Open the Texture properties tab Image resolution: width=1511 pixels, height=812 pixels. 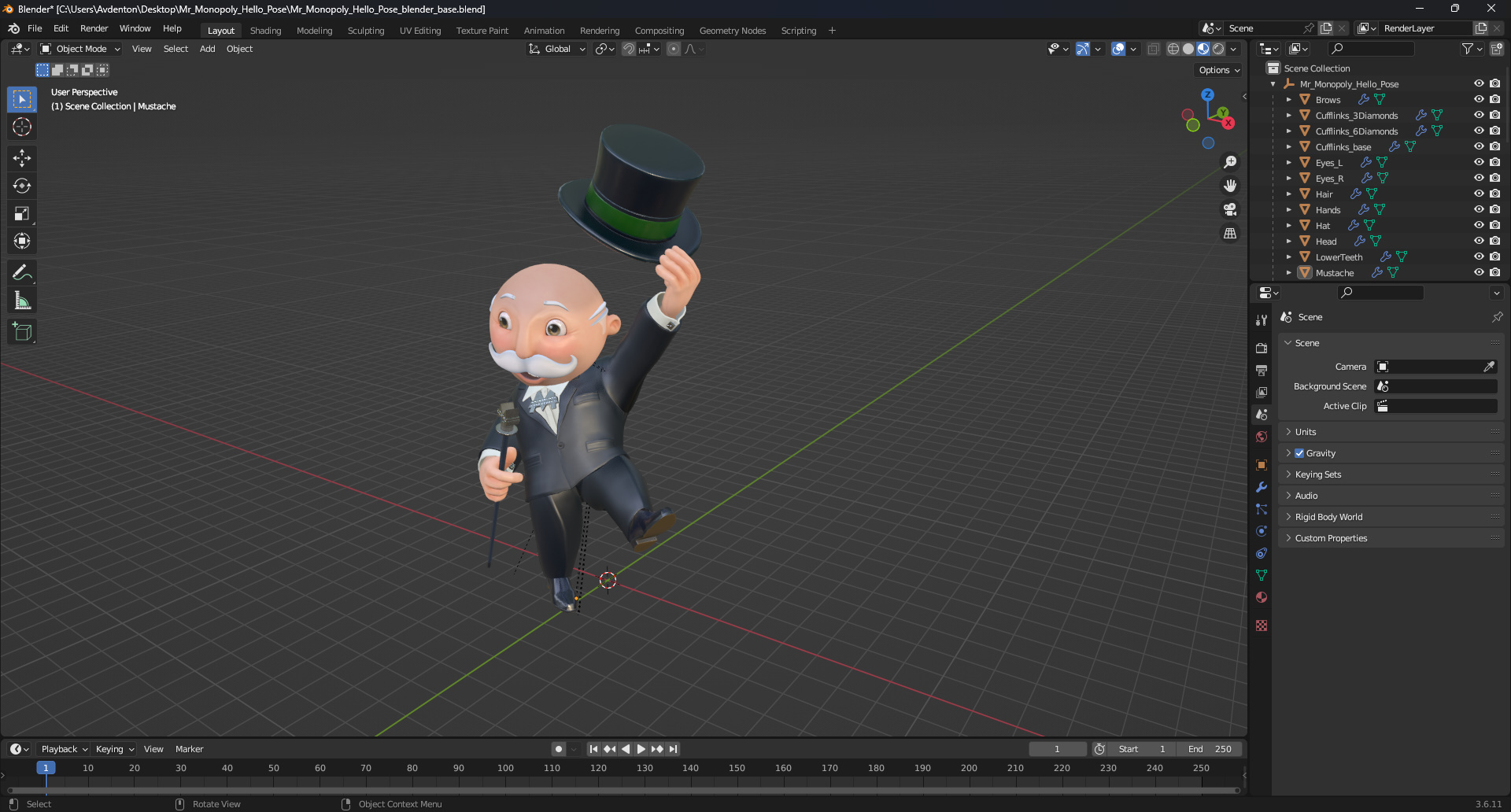point(1262,626)
